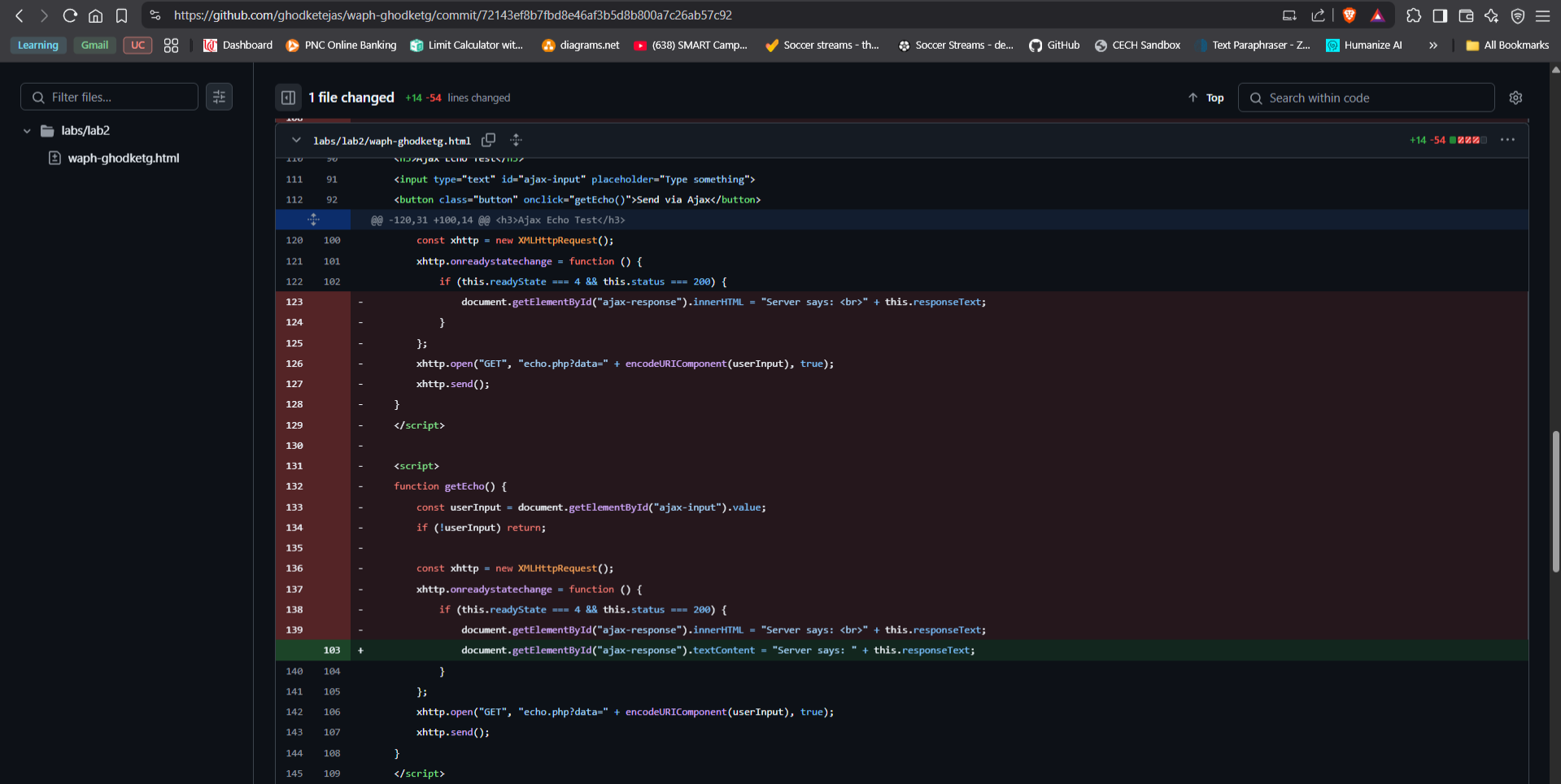Expand hidden lines at hunk header @@ -120,31
The image size is (1561, 784).
click(x=313, y=220)
